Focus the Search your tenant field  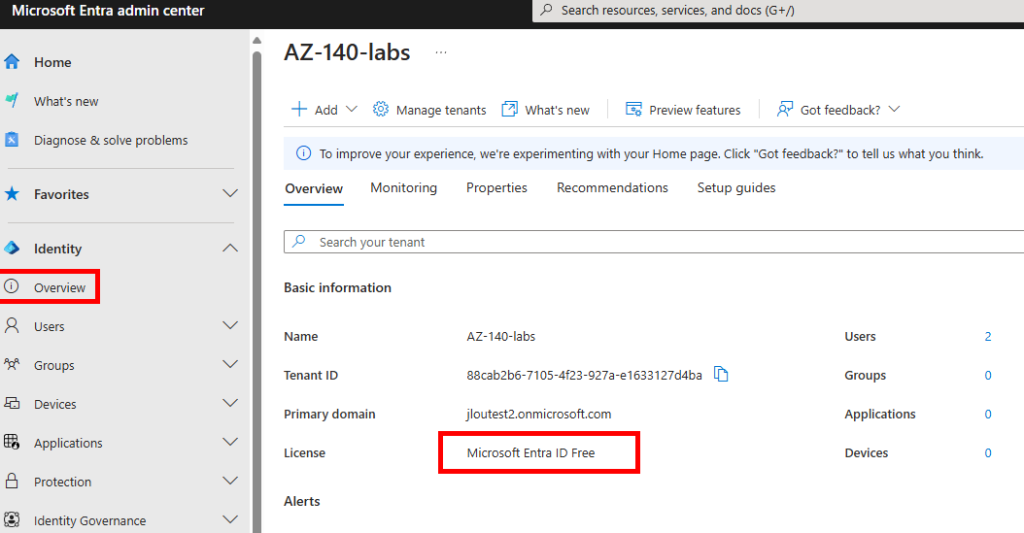click(x=654, y=242)
